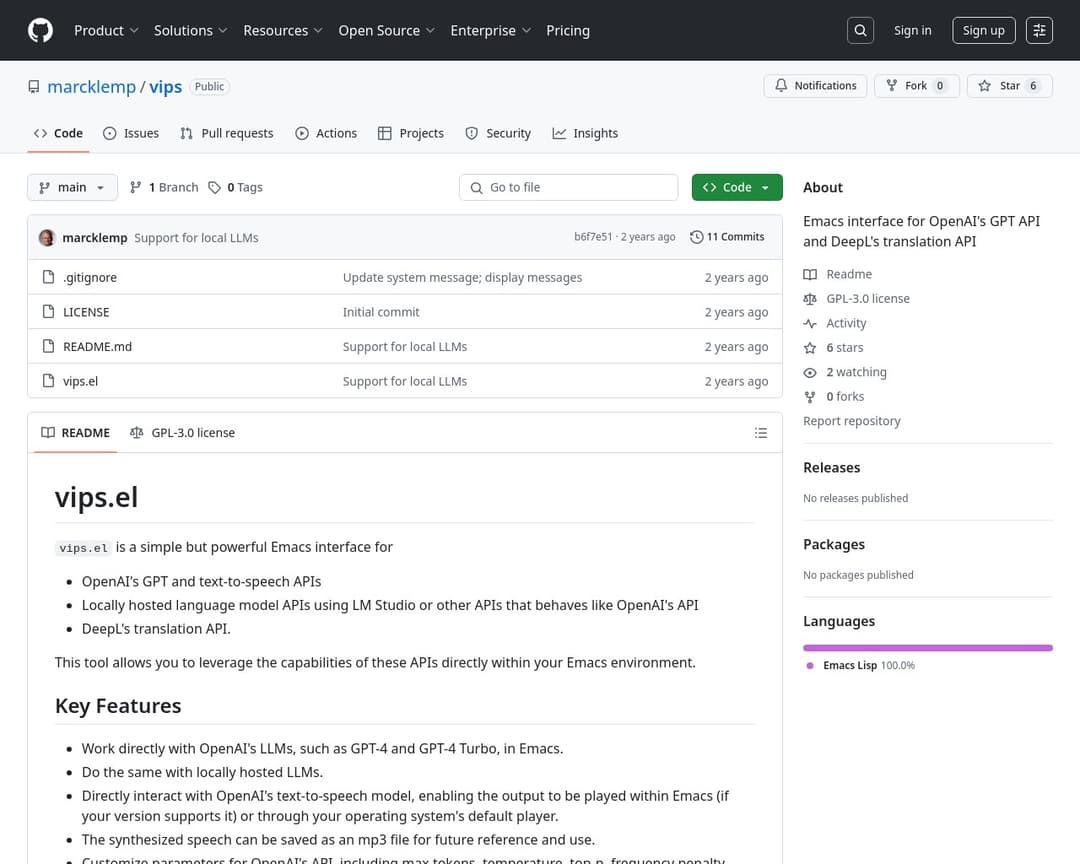Fork the vips repository
This screenshot has height=864, width=1080.
(x=917, y=85)
